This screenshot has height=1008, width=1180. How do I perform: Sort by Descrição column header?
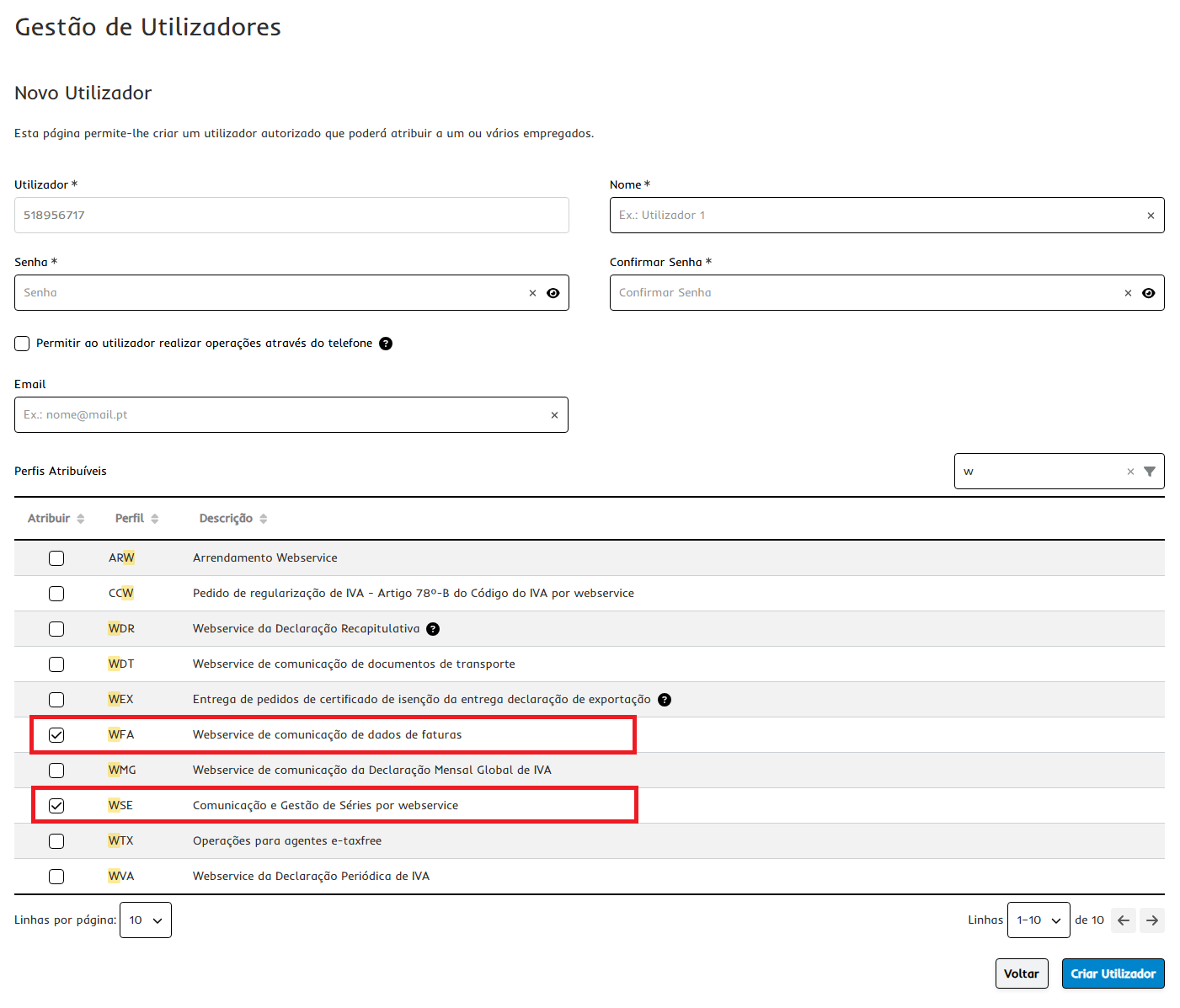[233, 519]
